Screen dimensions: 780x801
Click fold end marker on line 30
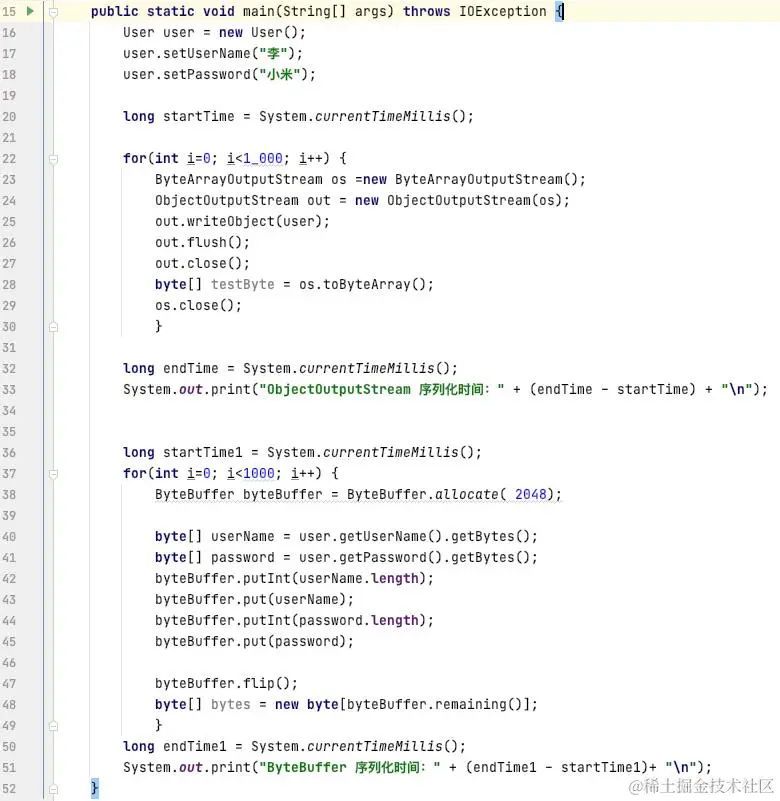pyautogui.click(x=53, y=327)
